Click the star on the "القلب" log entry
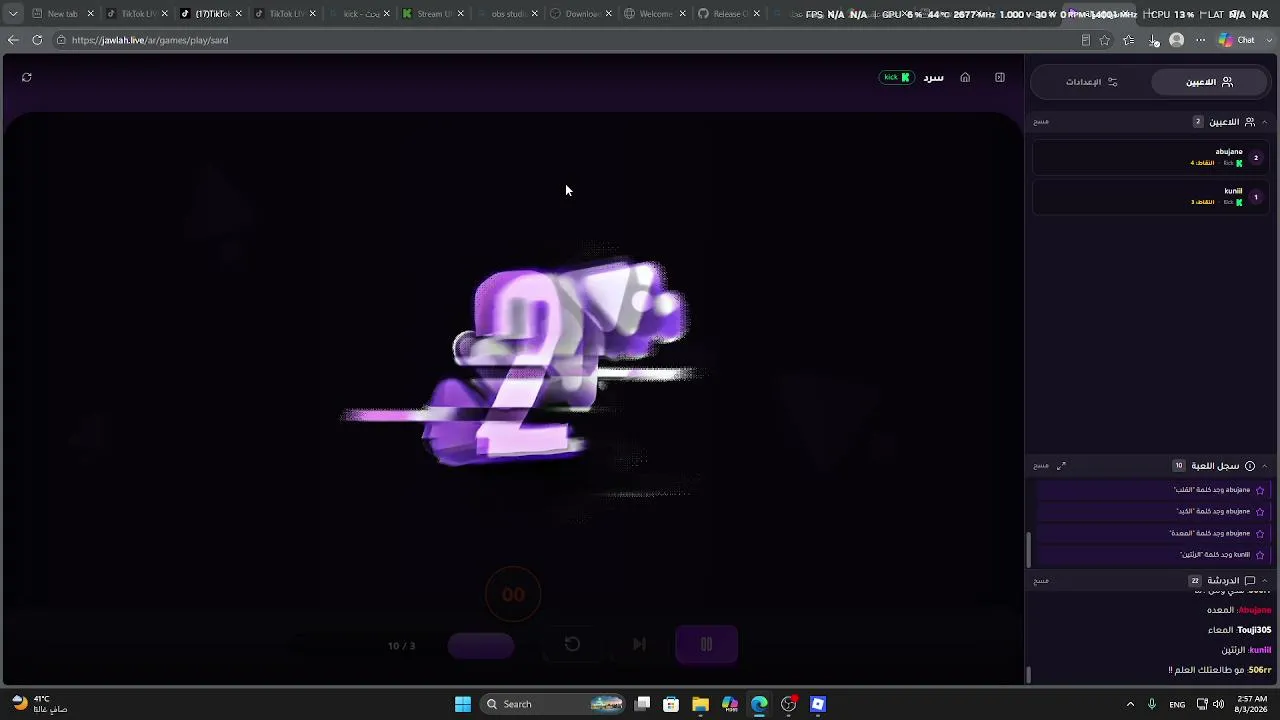 [x=1260, y=490]
